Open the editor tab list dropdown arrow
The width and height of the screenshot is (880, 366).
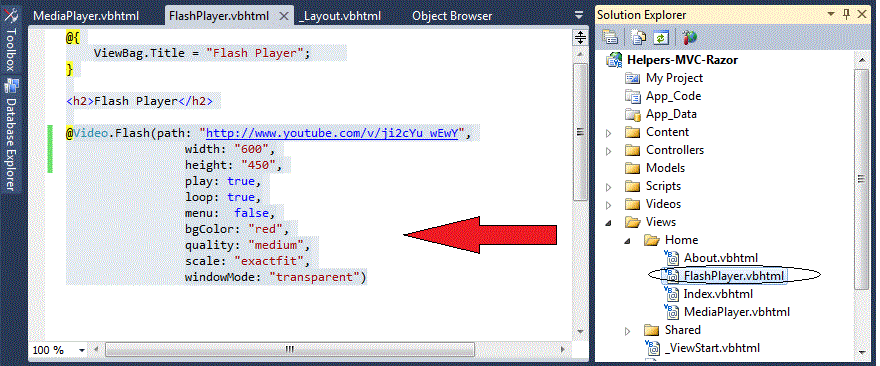578,17
